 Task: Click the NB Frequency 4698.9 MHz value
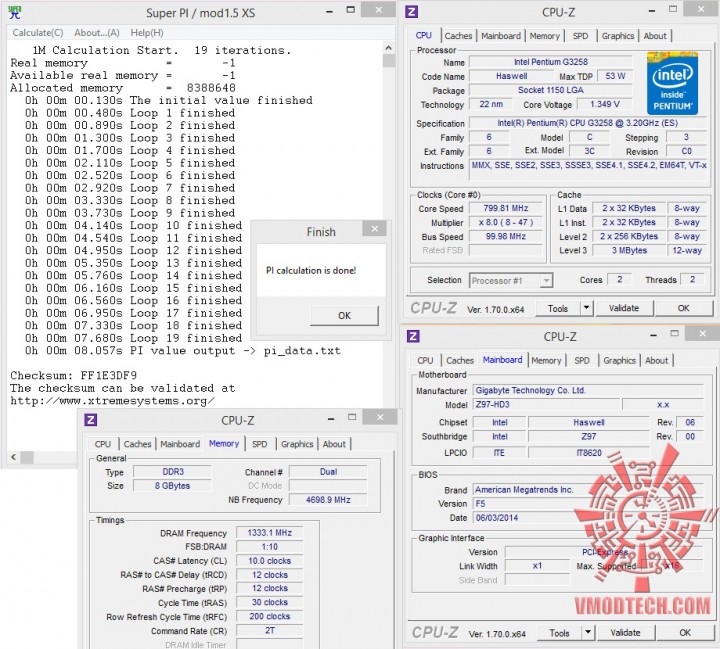[x=328, y=500]
